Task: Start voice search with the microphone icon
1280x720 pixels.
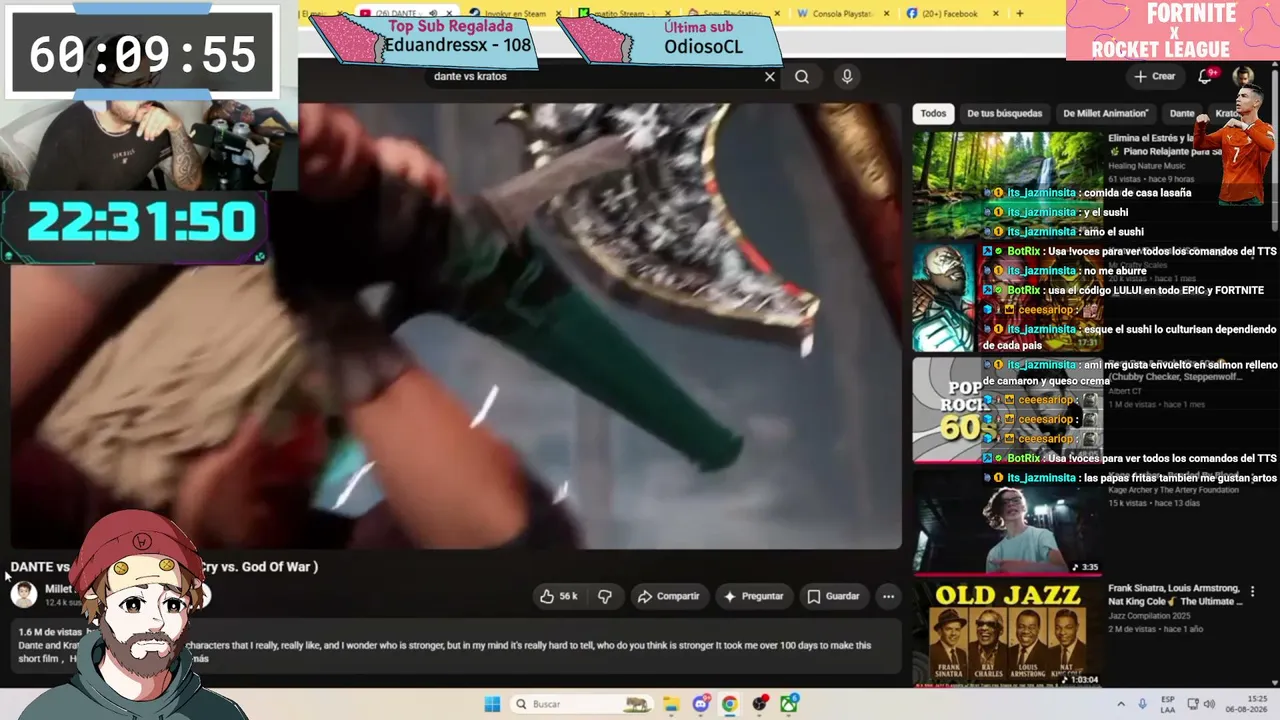Action: (x=847, y=77)
